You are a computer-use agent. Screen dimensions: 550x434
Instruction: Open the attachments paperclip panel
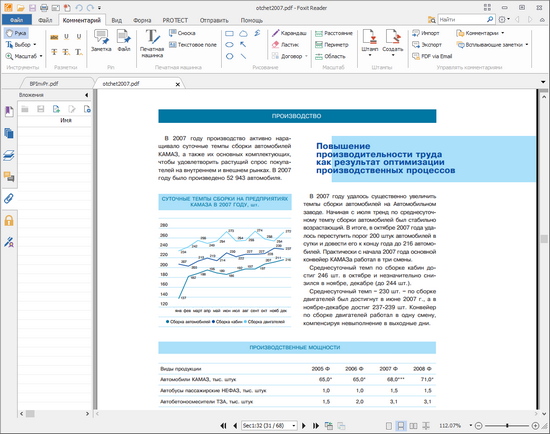[9, 199]
